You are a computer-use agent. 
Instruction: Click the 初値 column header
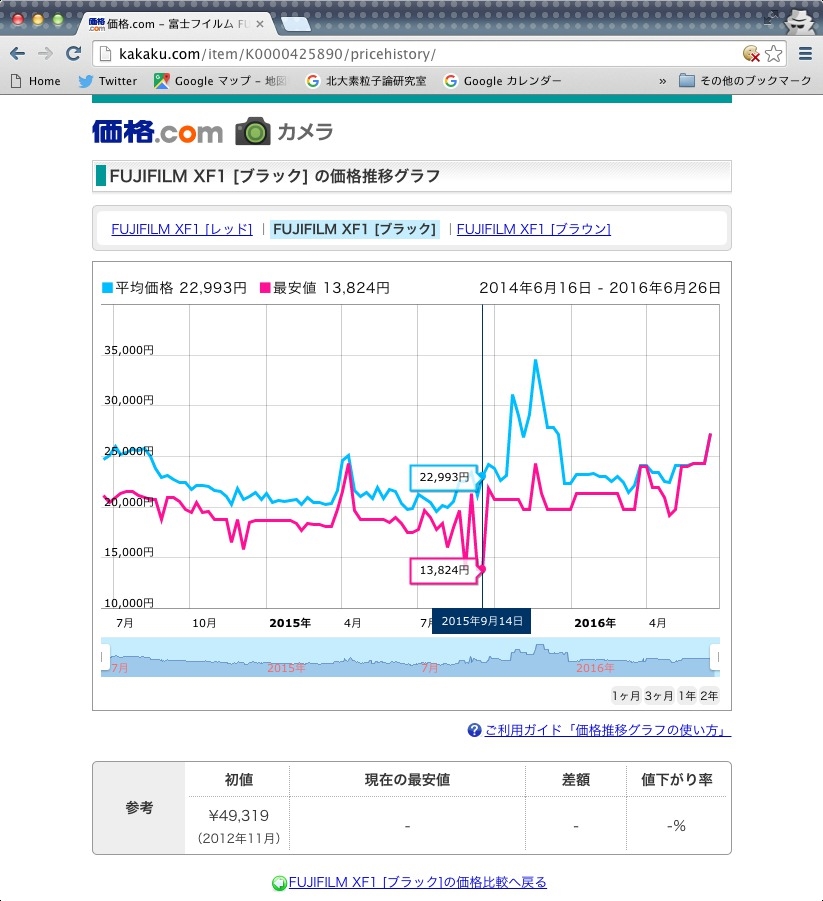coord(239,780)
